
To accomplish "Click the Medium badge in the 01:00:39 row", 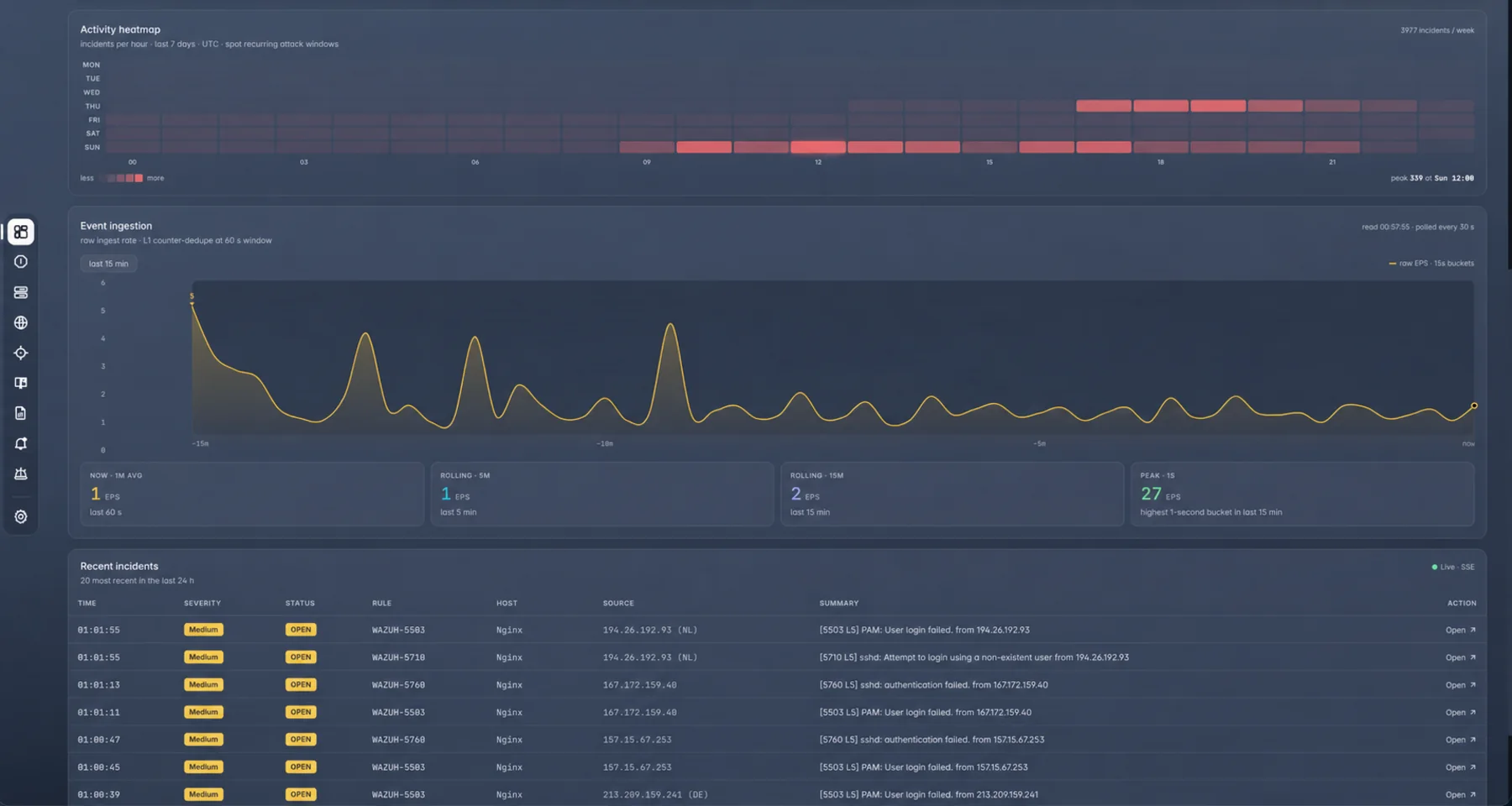I will 203,794.
